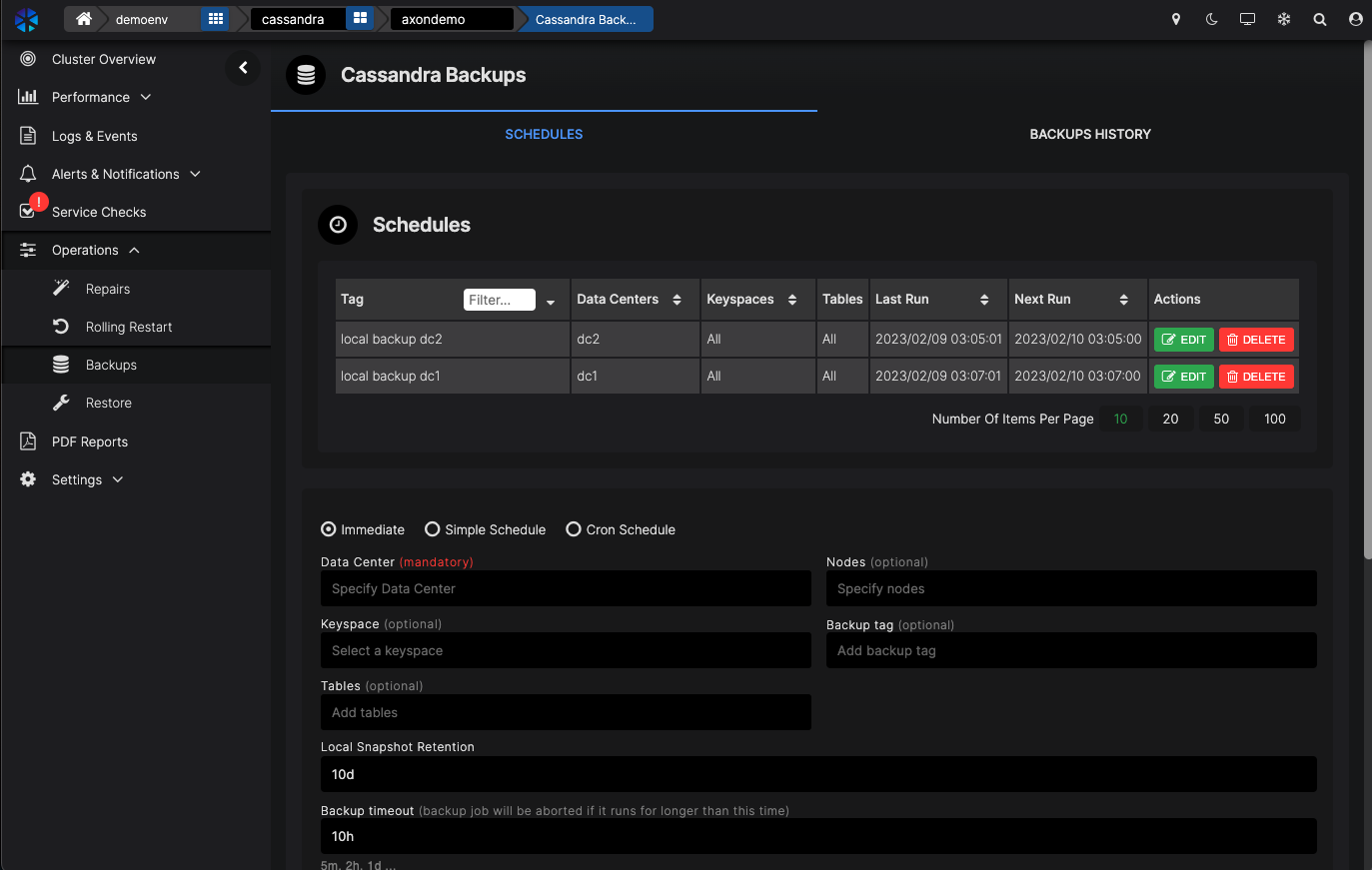This screenshot has height=870, width=1372.
Task: Expand Alerts & Notifications chevron
Action: (x=195, y=174)
